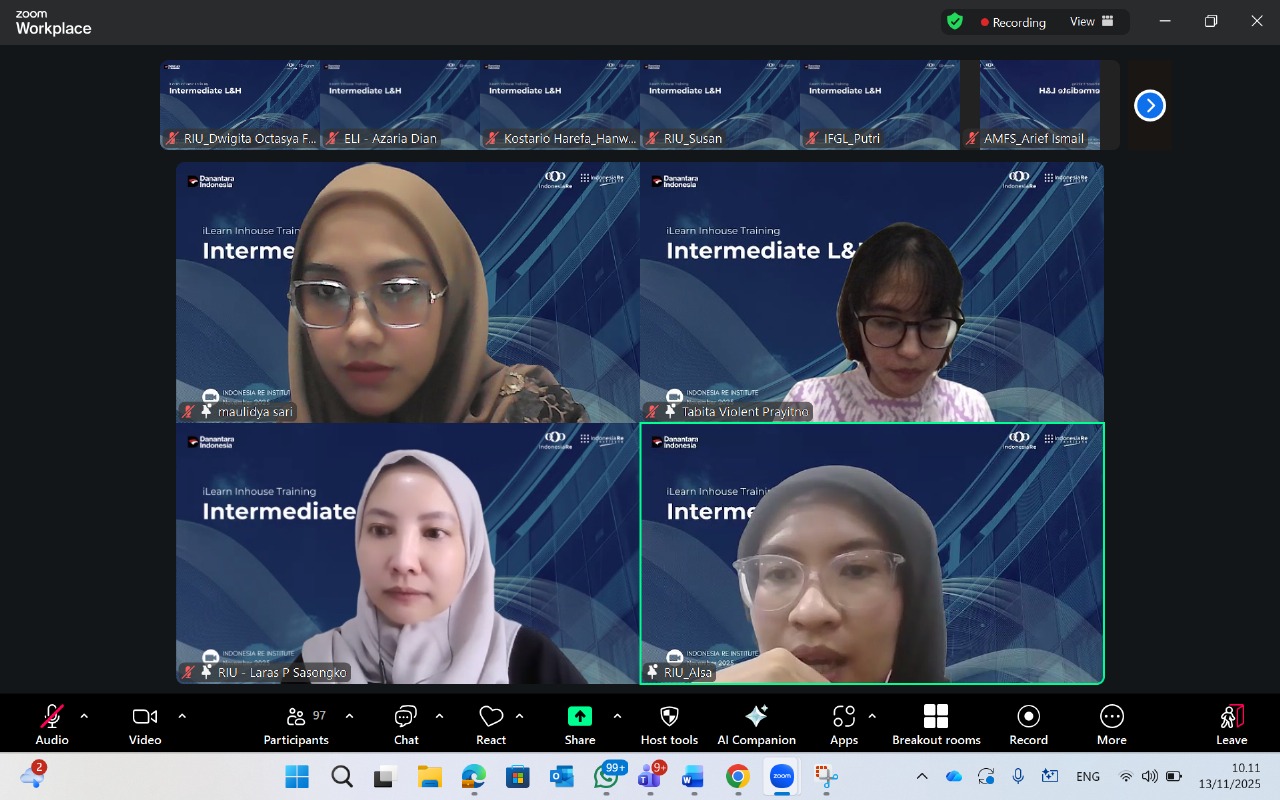Screen dimensions: 1280x800
Task: Select the RIU_Susan video thumbnail
Action: click(720, 104)
